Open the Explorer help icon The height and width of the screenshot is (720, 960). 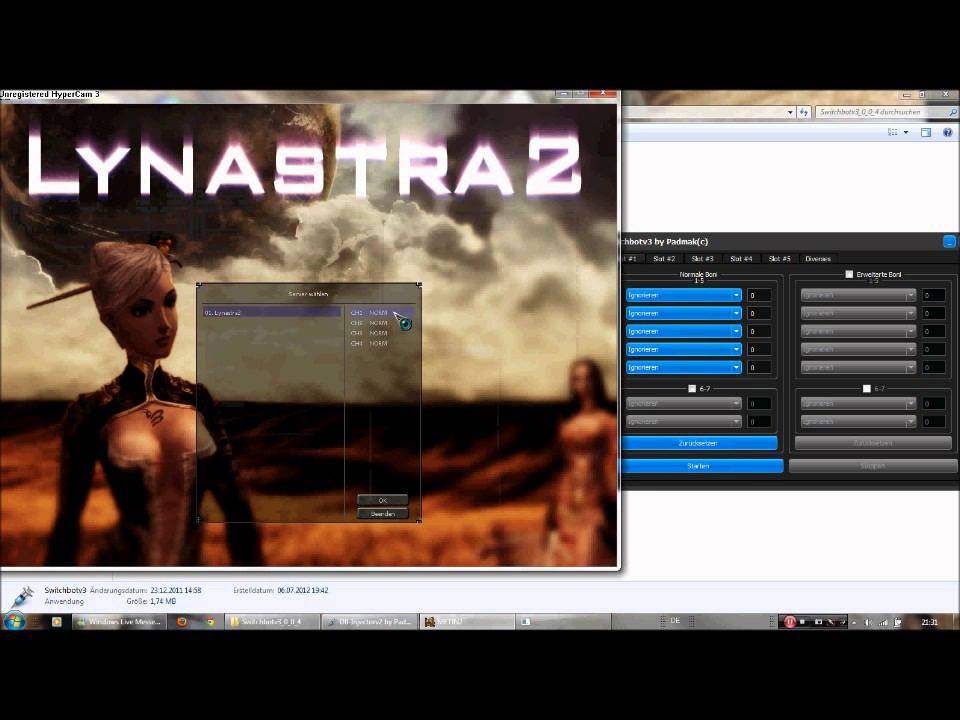coord(948,132)
